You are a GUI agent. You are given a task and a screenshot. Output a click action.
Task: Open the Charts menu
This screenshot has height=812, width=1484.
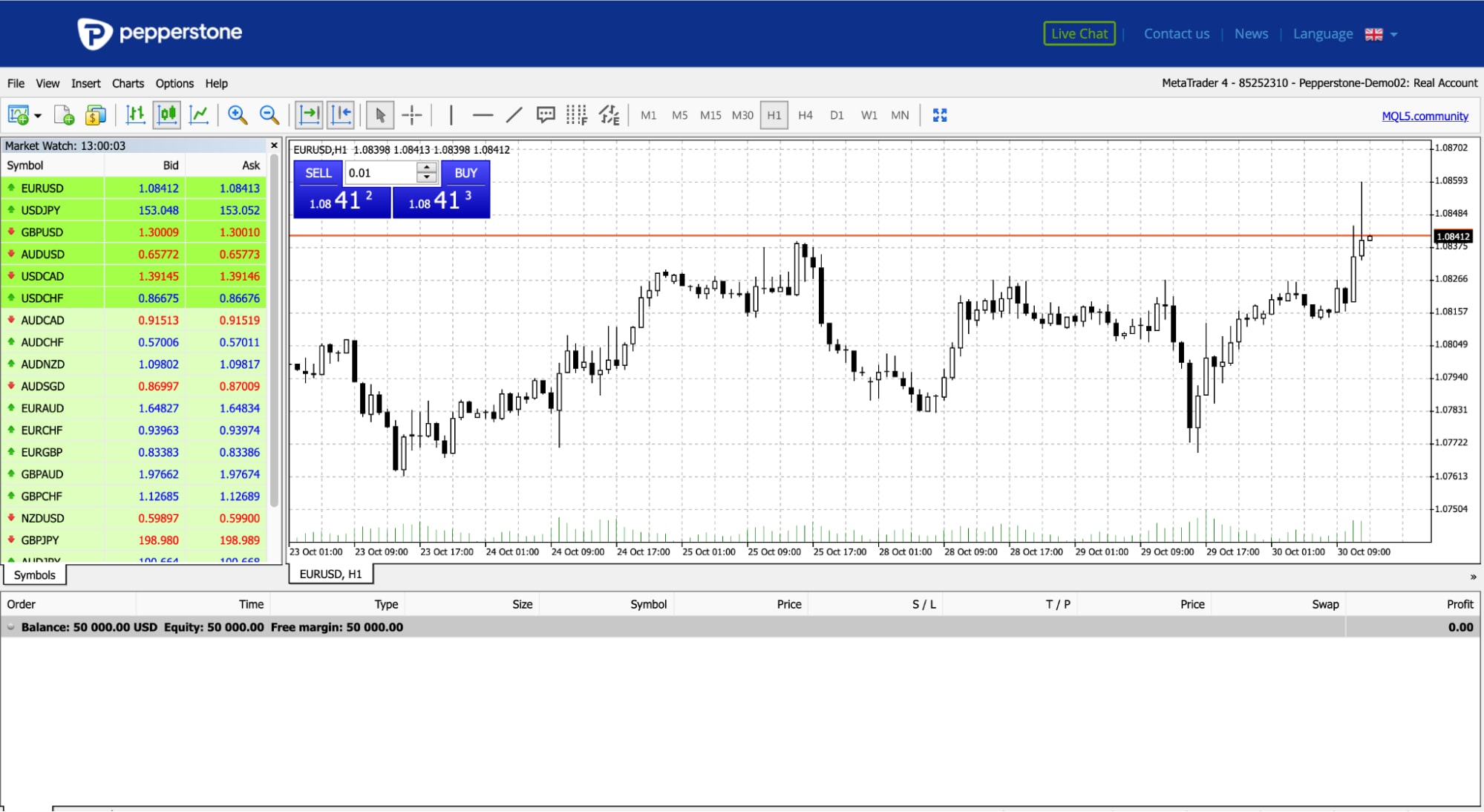tap(128, 83)
